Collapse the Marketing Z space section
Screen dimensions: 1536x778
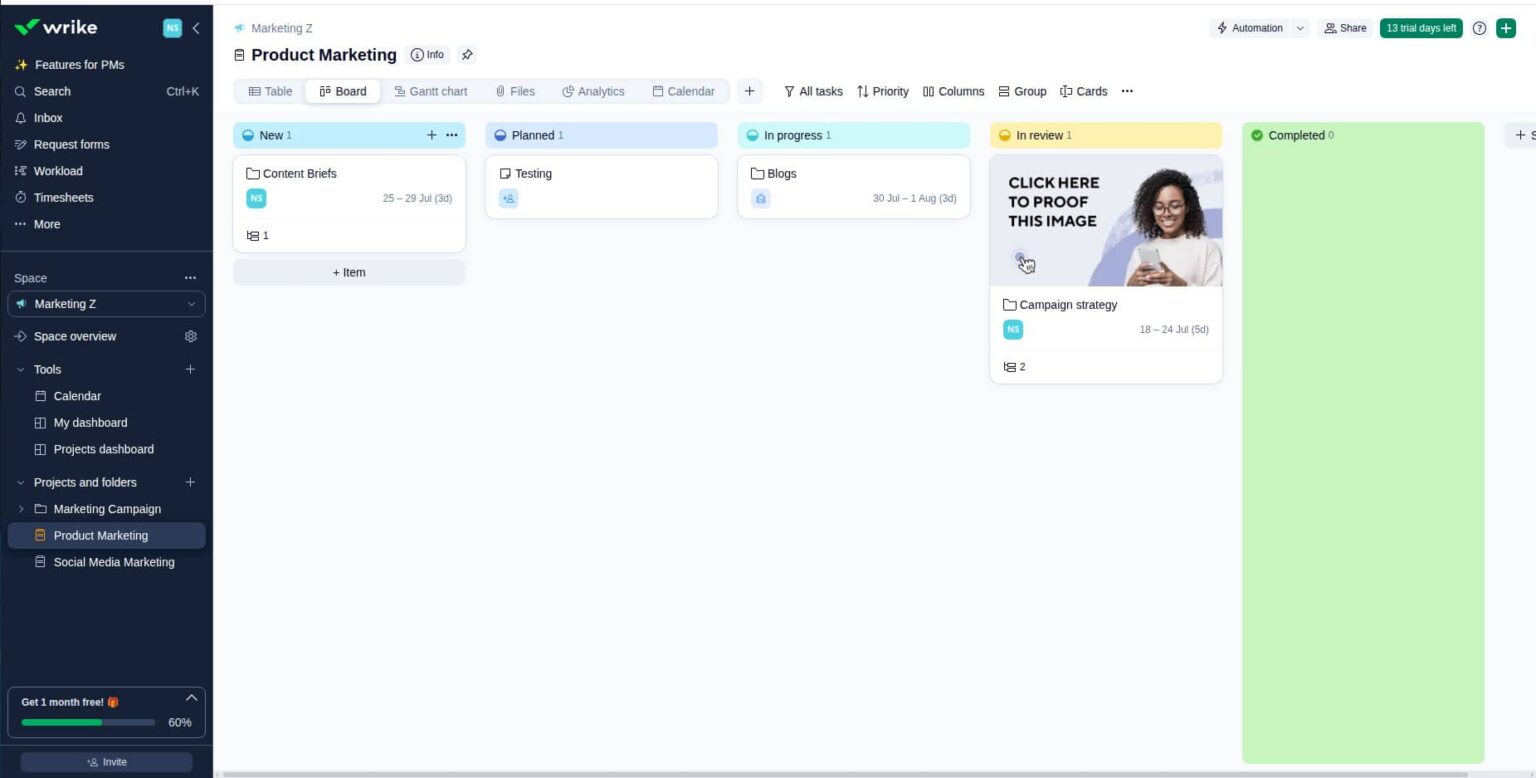click(x=191, y=303)
